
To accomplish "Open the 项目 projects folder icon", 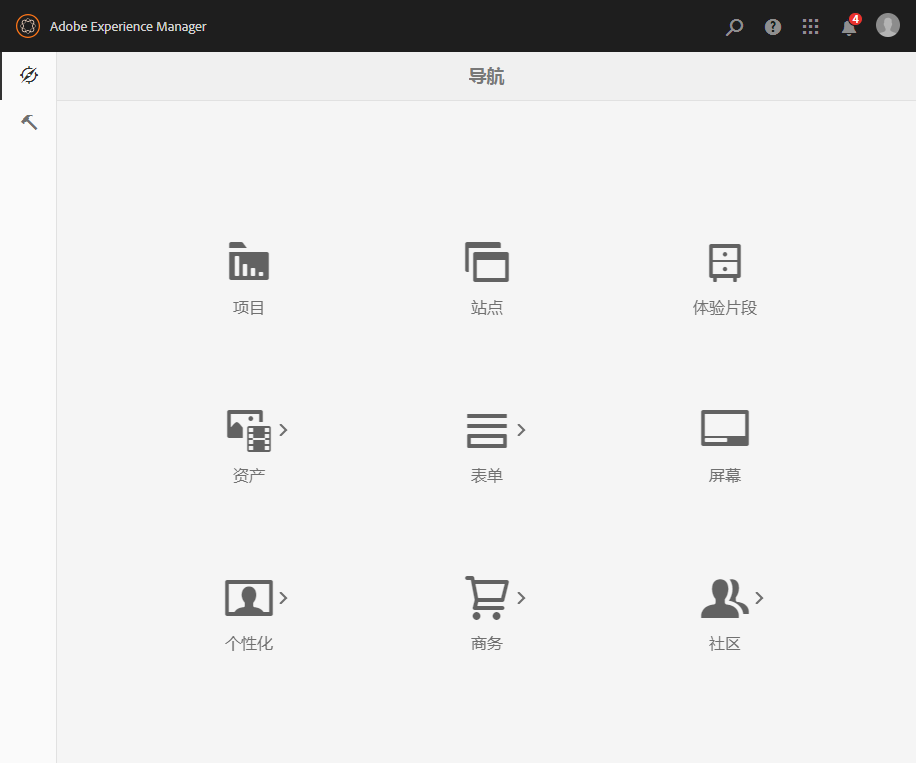I will tap(249, 261).
